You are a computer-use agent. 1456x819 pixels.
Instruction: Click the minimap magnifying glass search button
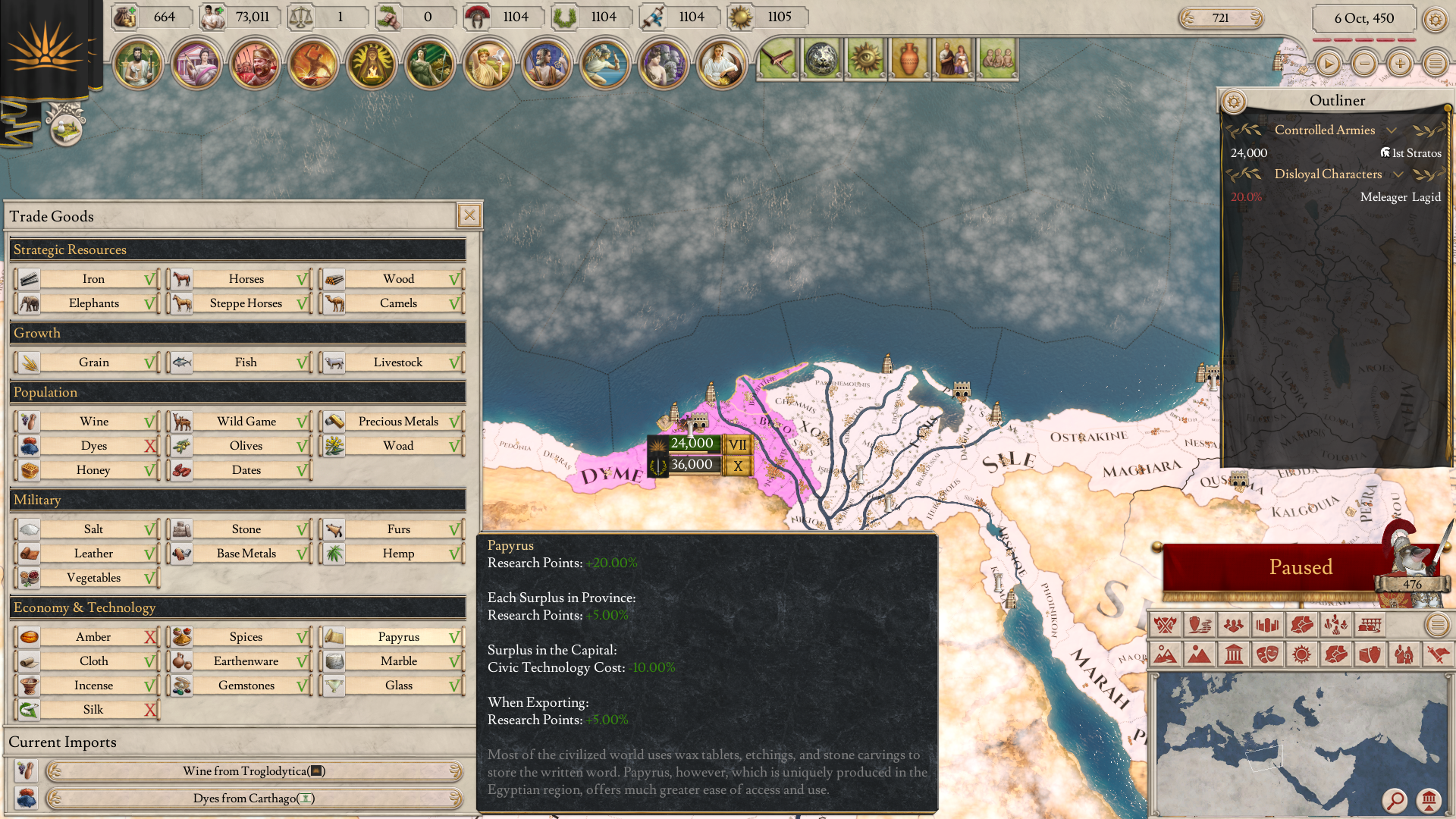click(1395, 800)
